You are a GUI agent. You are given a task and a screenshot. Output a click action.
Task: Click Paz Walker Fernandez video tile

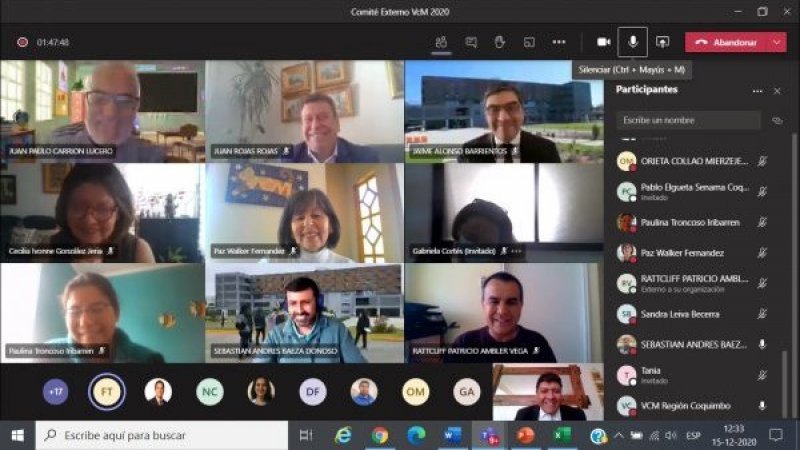tap(305, 213)
